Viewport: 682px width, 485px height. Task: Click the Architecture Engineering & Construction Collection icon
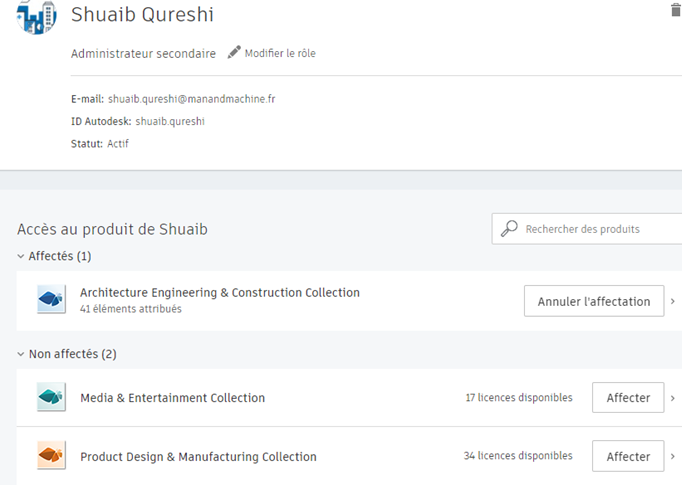point(51,299)
